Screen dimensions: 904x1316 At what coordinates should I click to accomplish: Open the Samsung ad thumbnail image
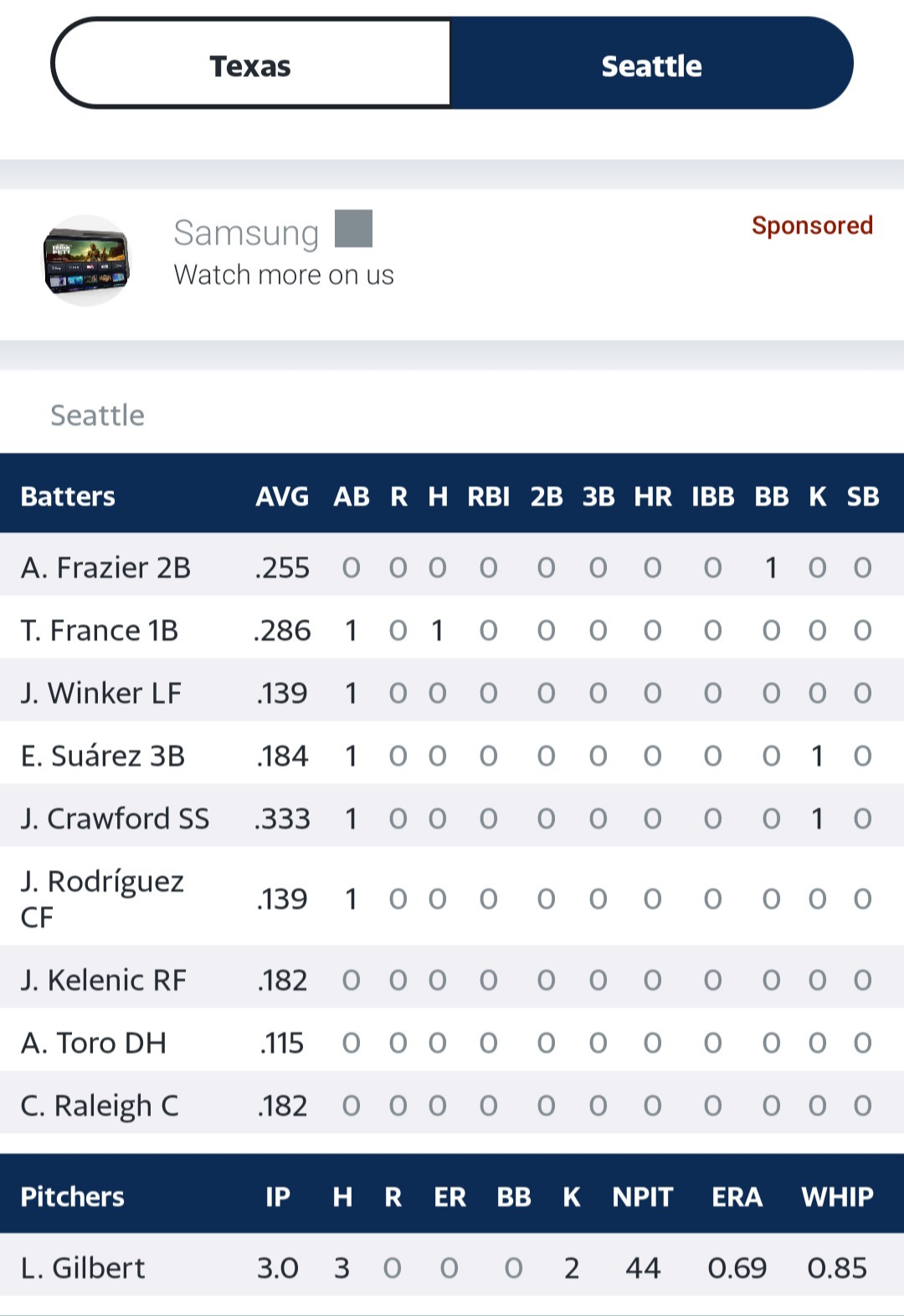pos(86,259)
